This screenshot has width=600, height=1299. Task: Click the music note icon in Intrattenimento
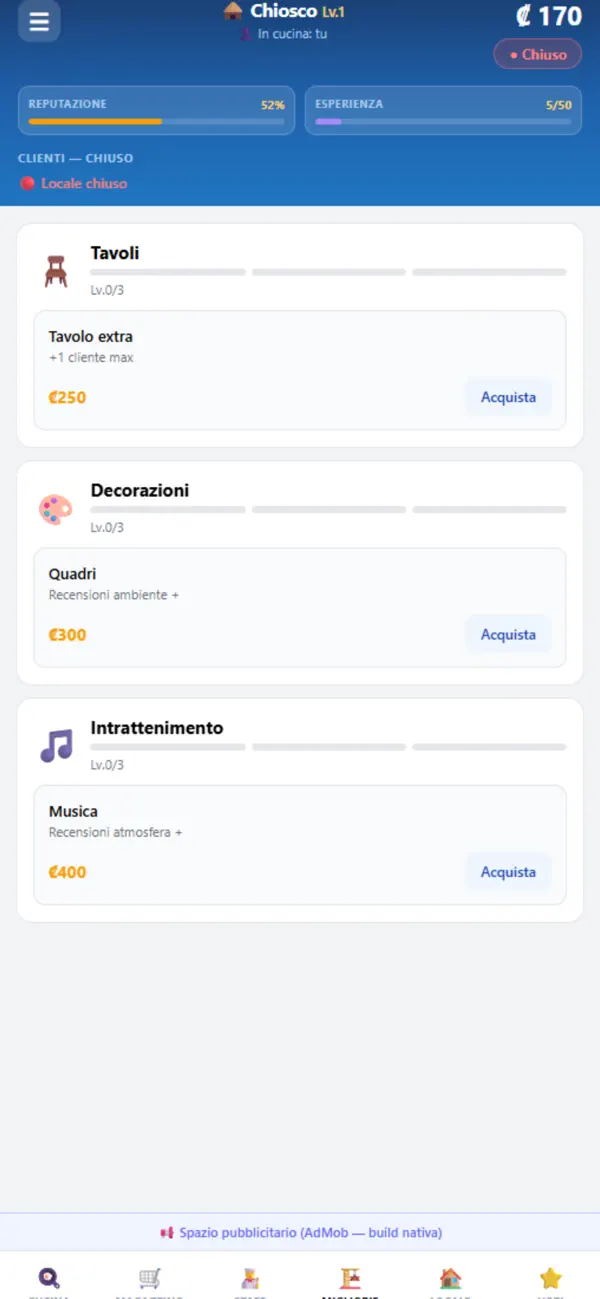point(56,746)
